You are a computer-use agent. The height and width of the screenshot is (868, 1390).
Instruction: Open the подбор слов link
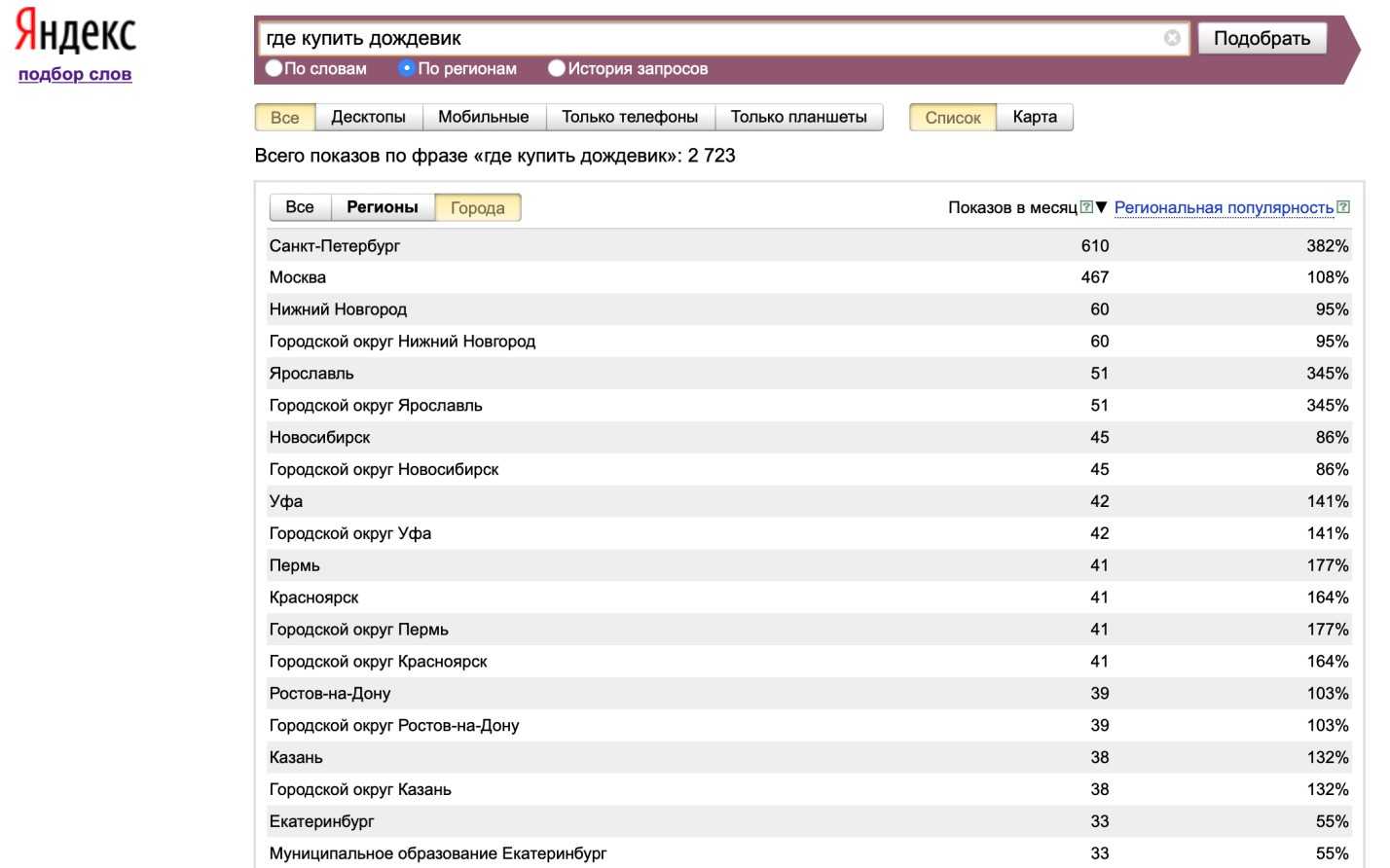coord(75,74)
